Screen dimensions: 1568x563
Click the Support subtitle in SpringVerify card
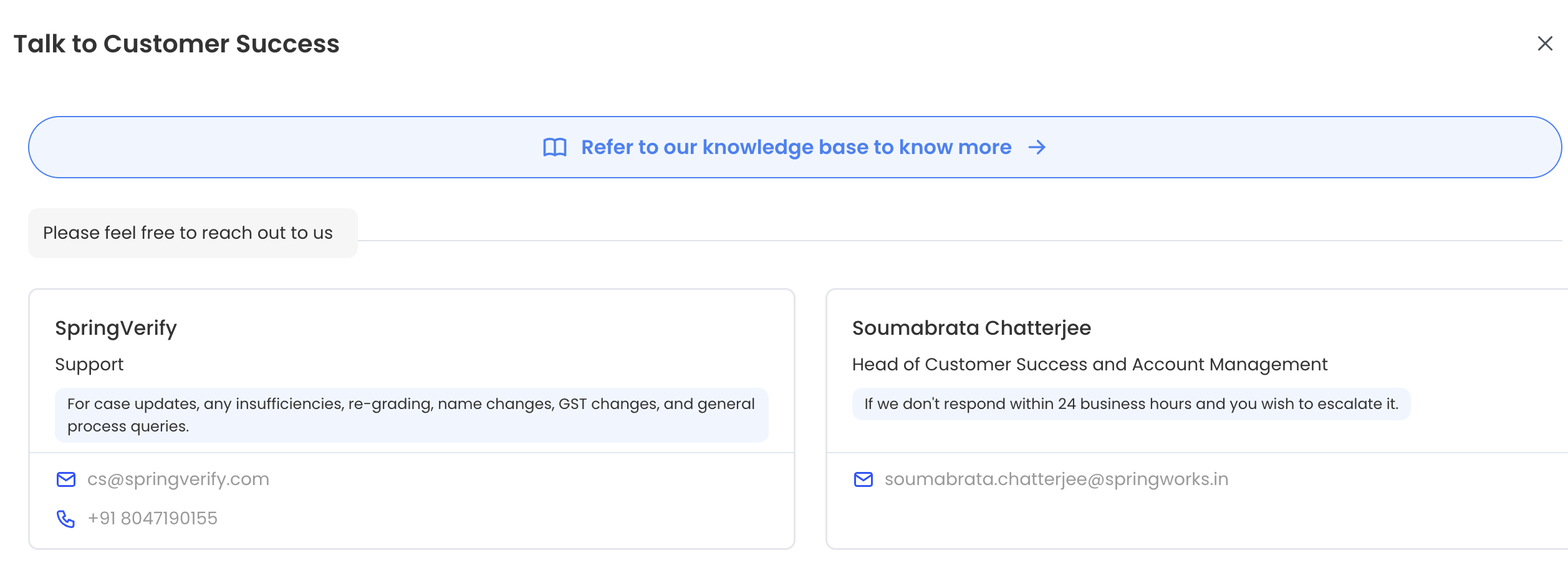point(89,365)
